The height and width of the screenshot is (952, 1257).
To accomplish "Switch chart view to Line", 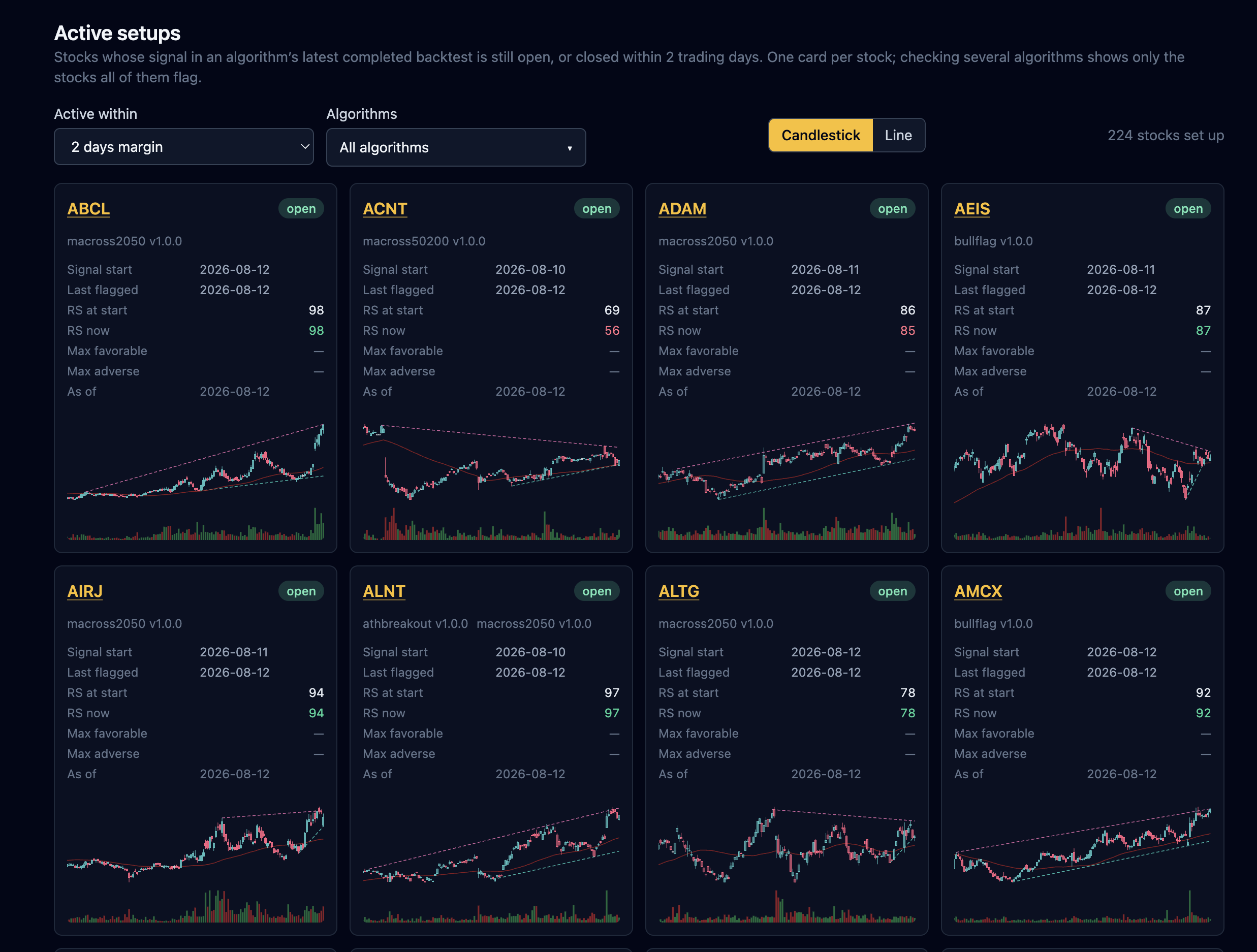I will (898, 135).
